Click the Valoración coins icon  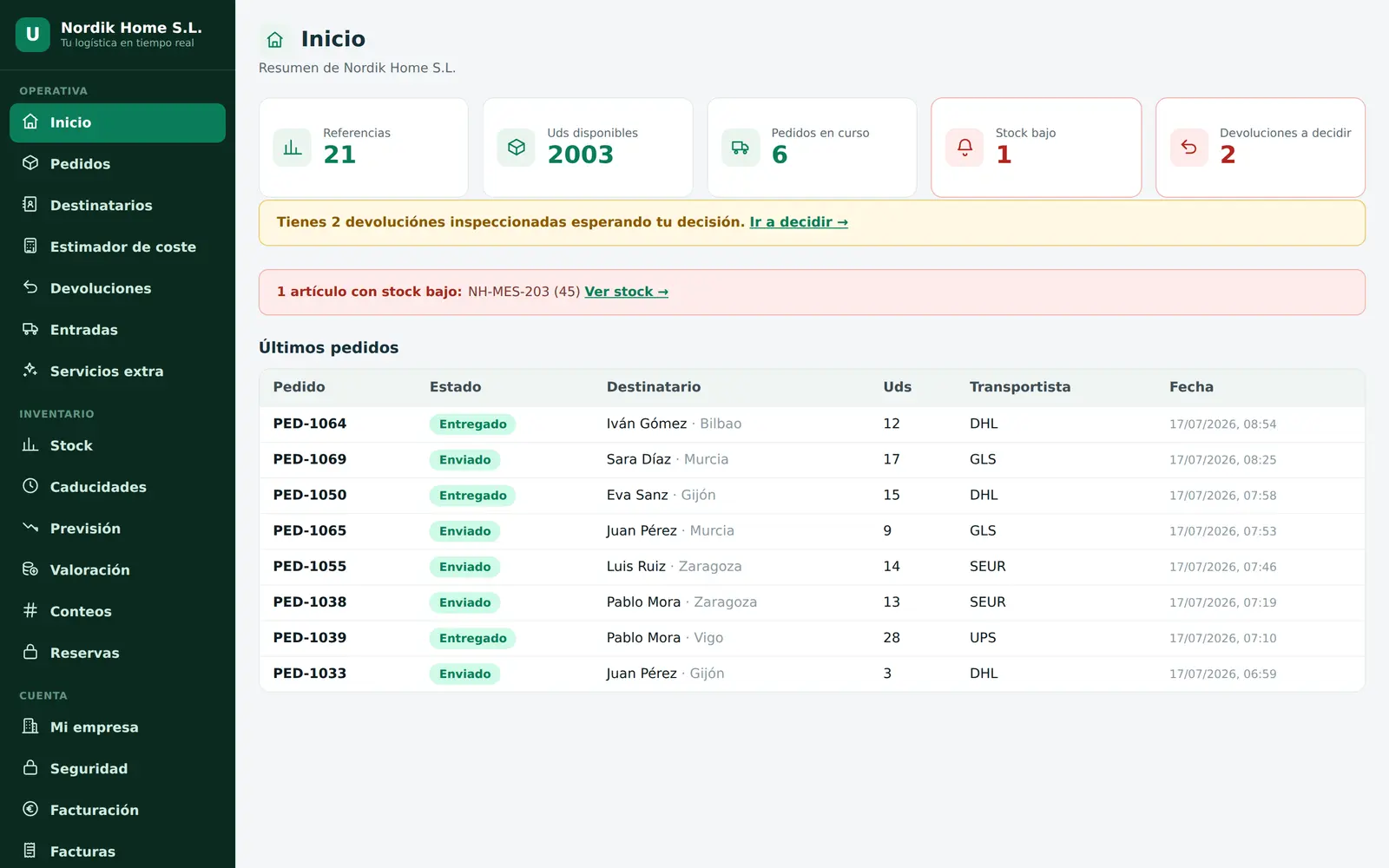tap(30, 569)
